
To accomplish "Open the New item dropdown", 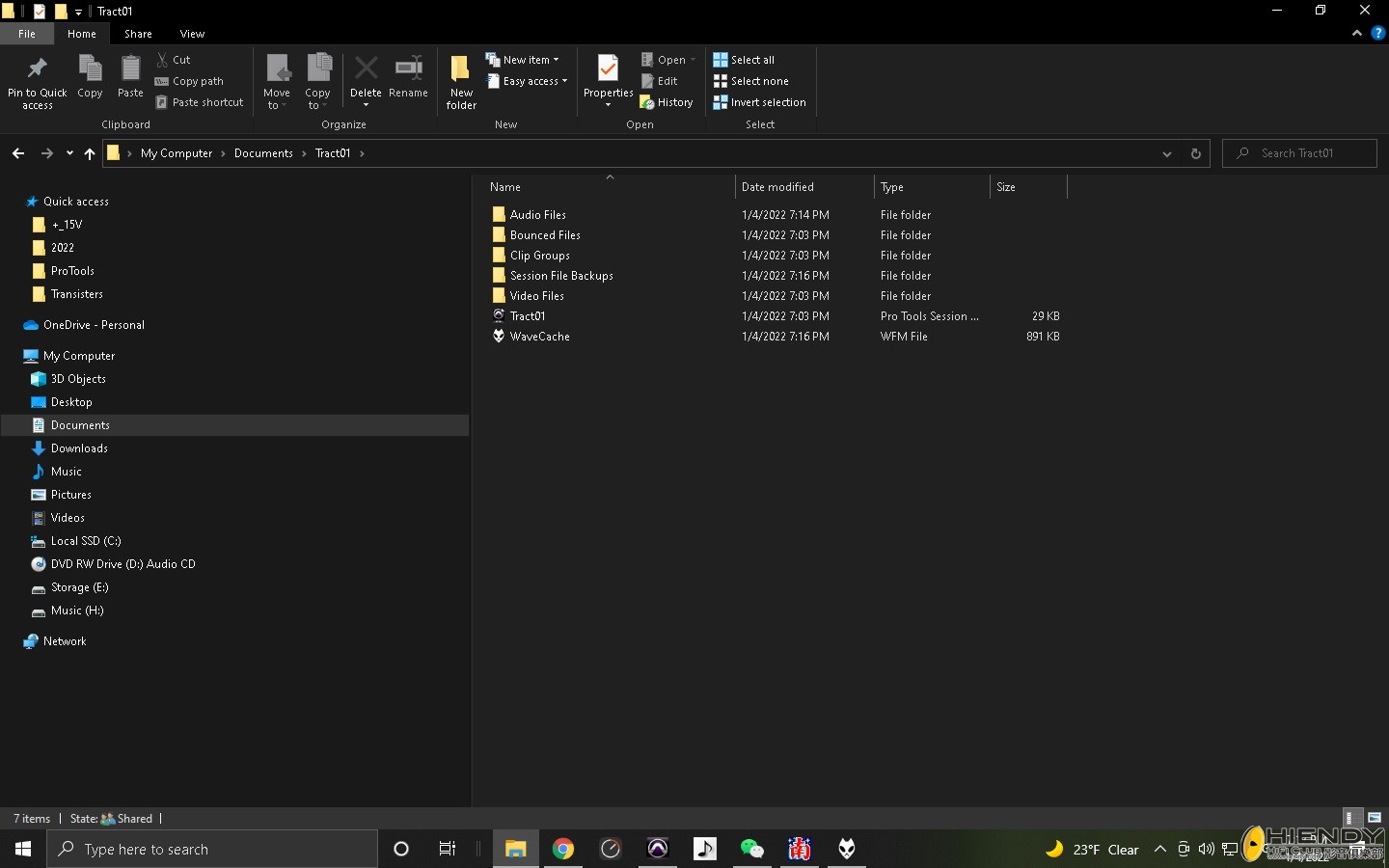I will [522, 60].
